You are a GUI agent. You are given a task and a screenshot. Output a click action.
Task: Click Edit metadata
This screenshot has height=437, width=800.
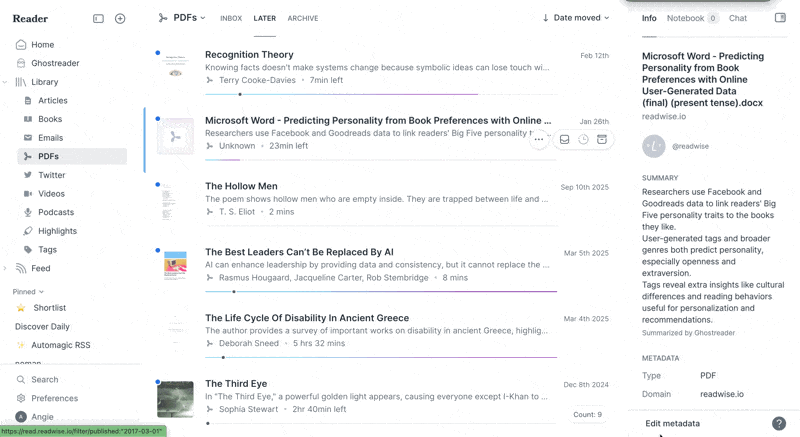(672, 423)
